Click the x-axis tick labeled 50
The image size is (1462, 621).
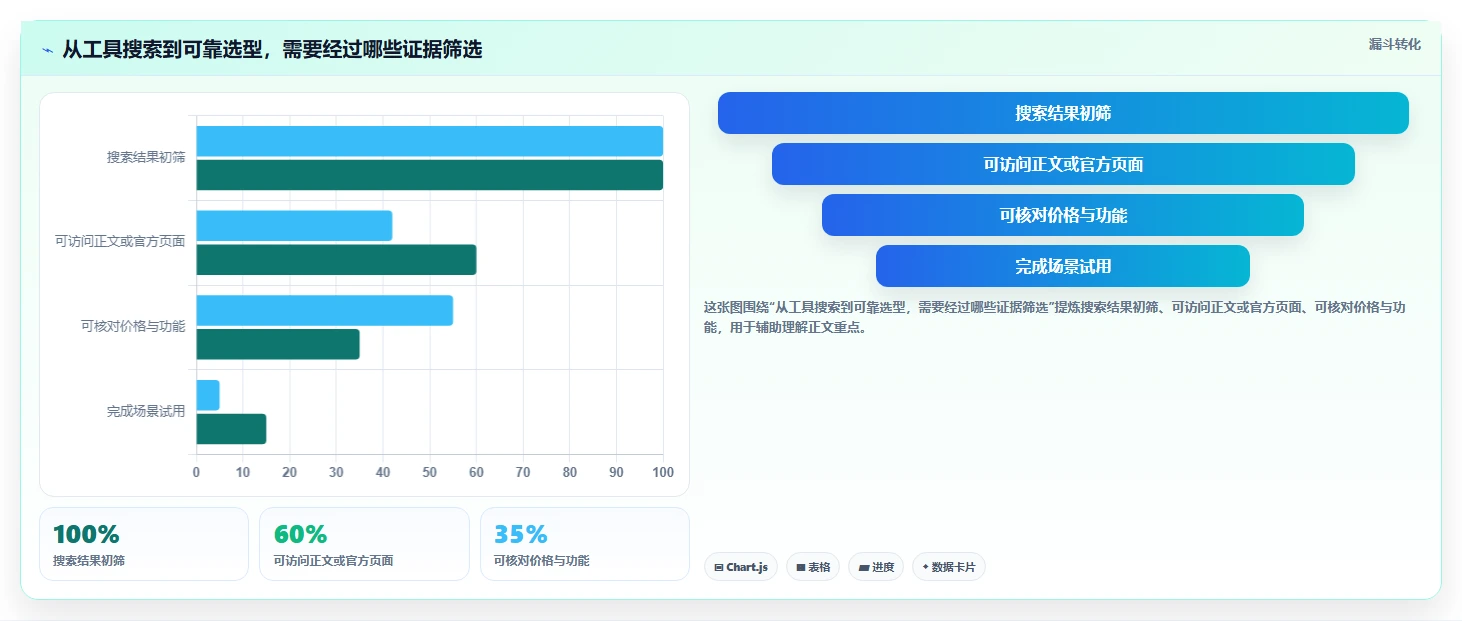point(429,472)
